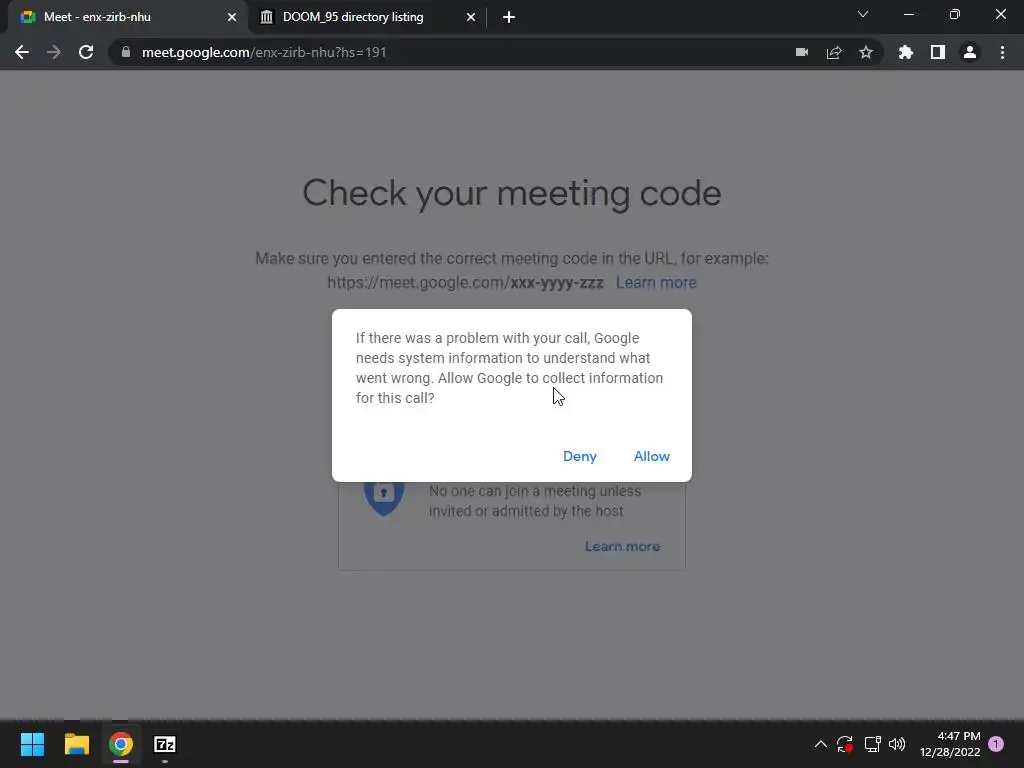Viewport: 1024px width, 768px height.
Task: Click the Allow button in the dialog
Action: coord(651,456)
